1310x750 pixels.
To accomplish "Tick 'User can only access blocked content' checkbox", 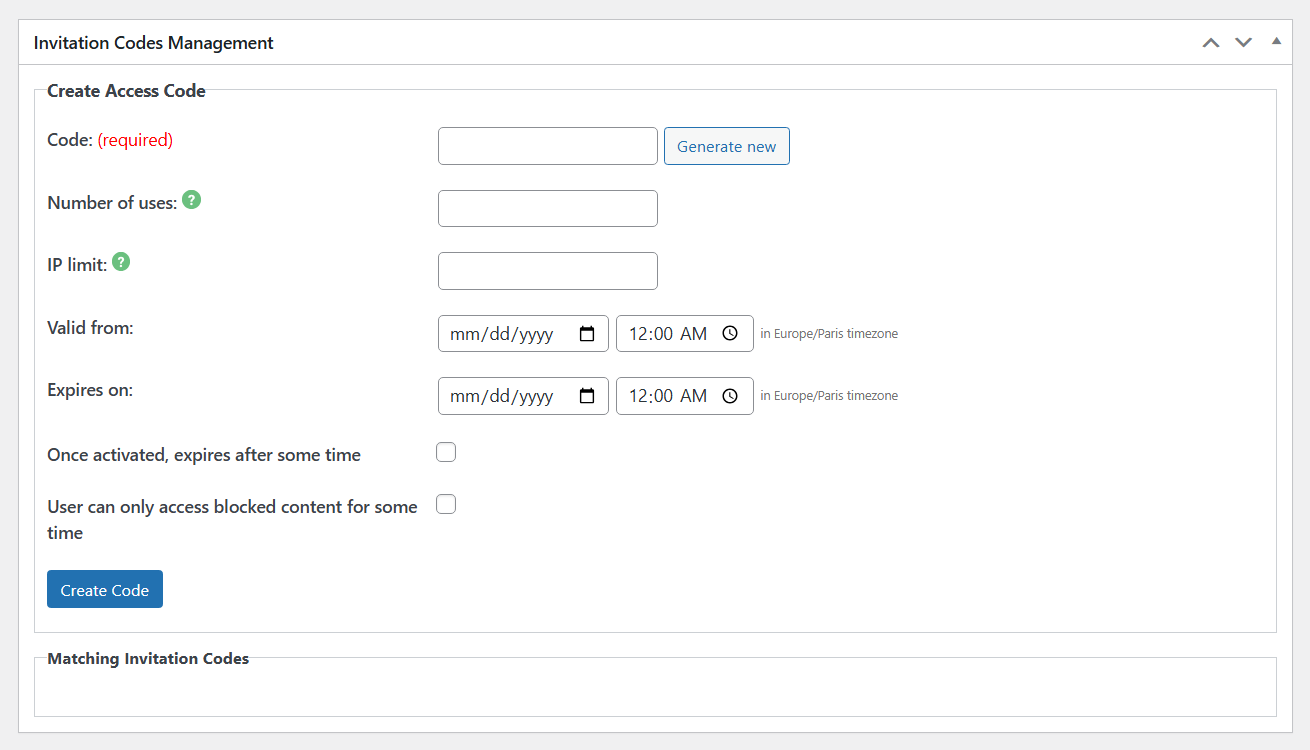I will [x=446, y=504].
